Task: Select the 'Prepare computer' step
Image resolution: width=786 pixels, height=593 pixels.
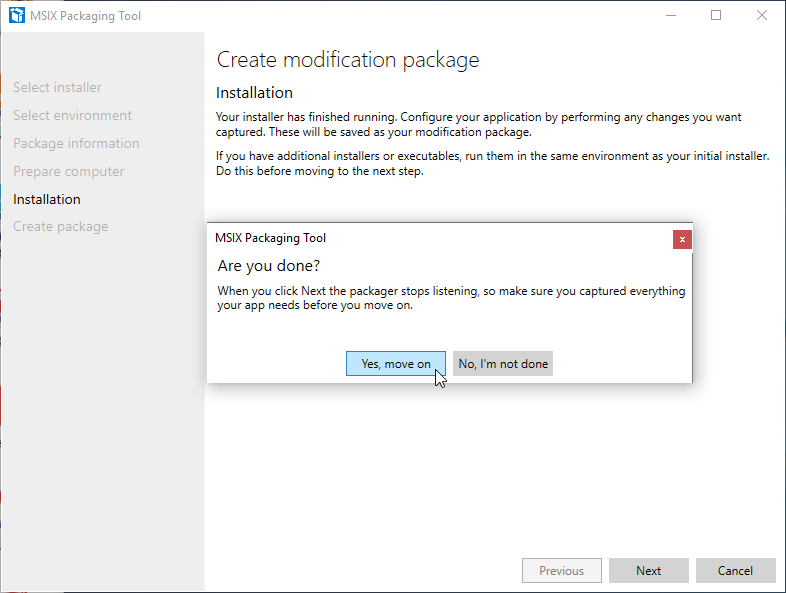Action: tap(68, 172)
